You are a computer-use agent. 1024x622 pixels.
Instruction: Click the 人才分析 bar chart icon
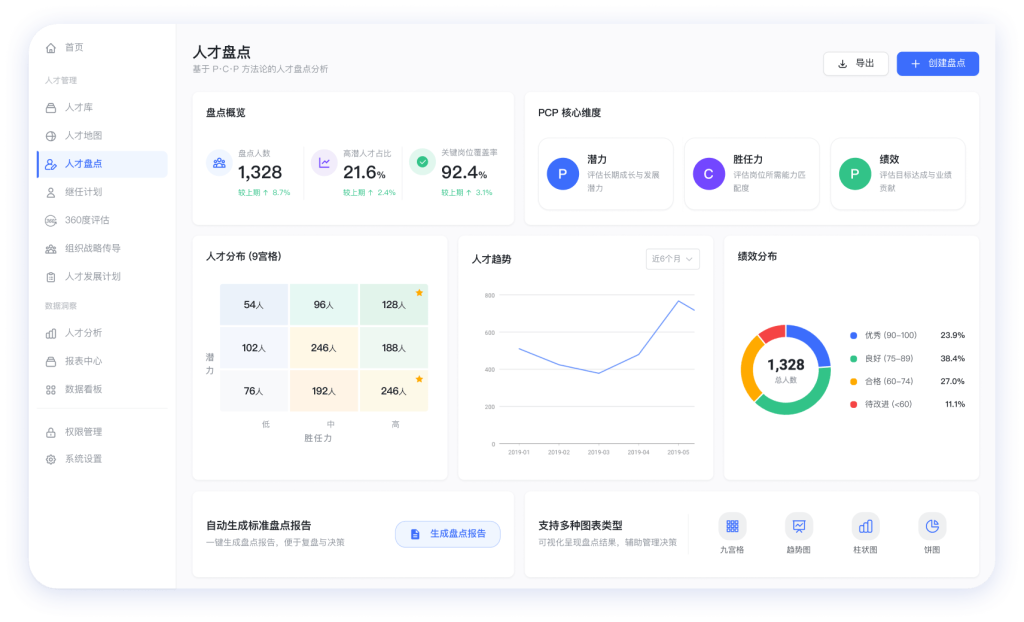point(51,333)
